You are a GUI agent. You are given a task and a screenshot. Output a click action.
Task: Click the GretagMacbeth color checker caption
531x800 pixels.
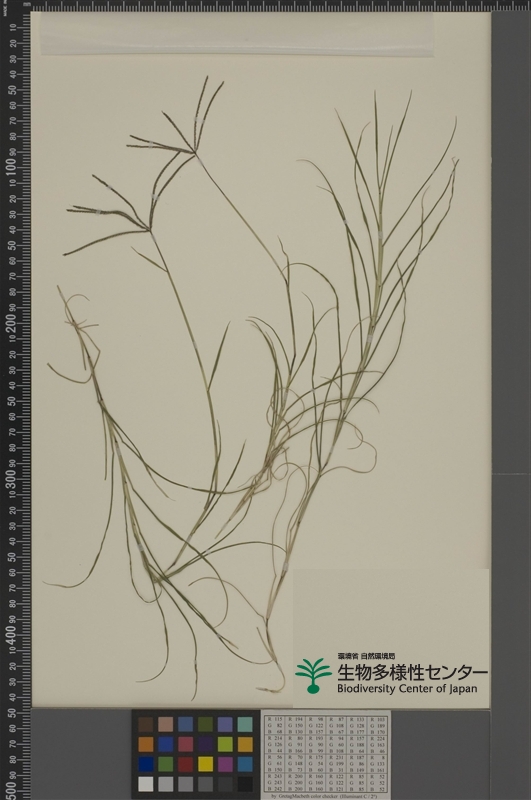[x=326, y=796]
